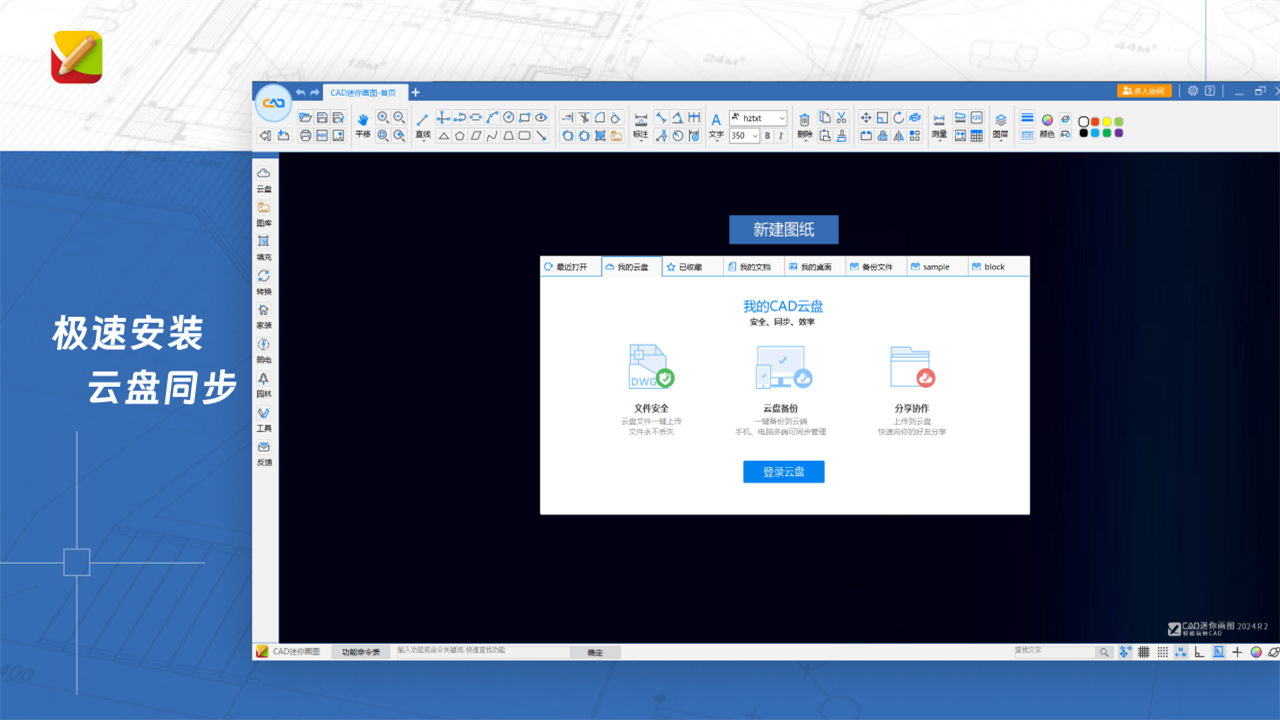Expand the text size 350 dropdown

755,136
